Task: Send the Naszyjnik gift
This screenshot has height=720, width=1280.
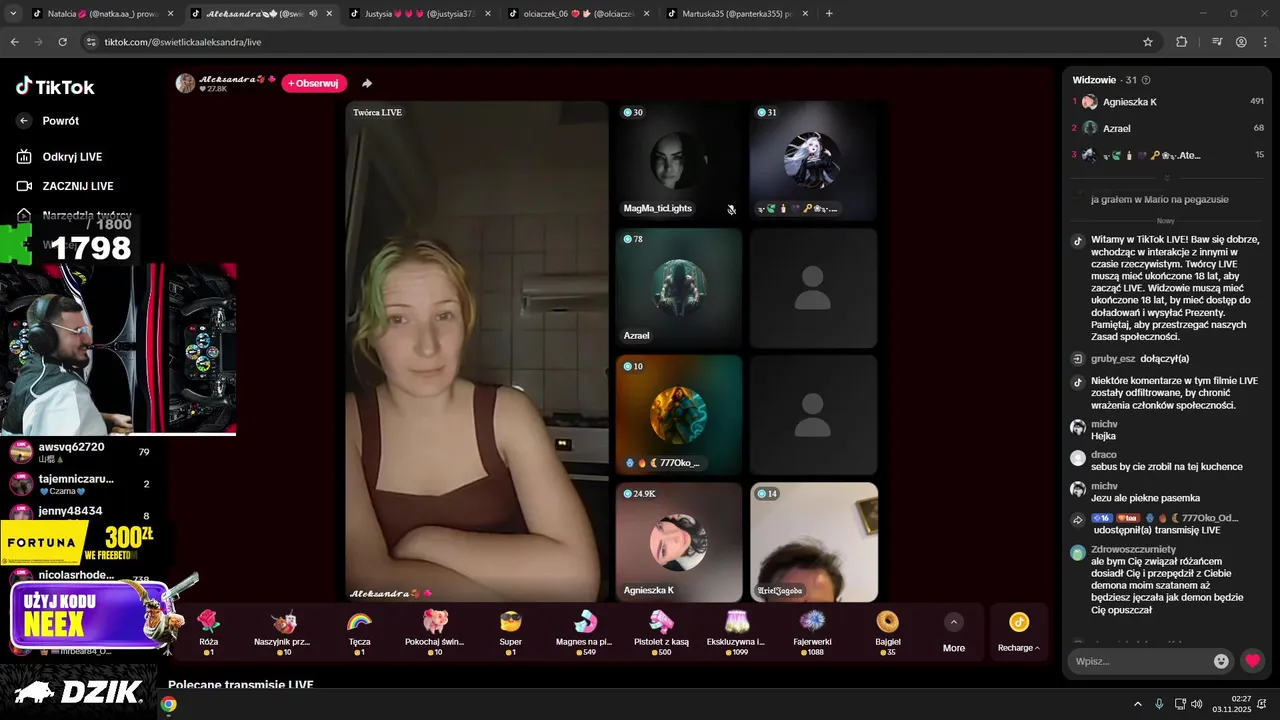Action: (x=282, y=632)
